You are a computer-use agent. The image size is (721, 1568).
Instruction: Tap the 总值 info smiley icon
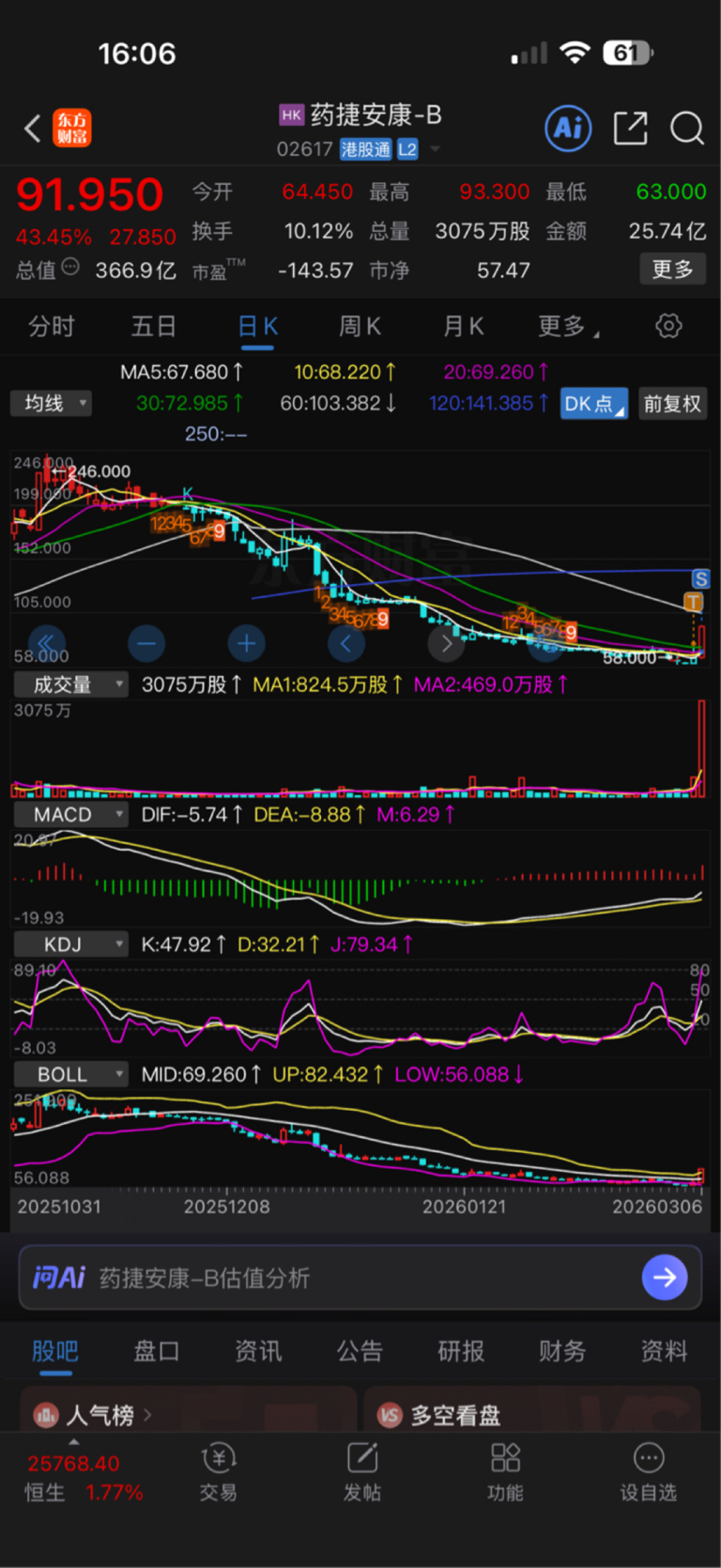tap(70, 268)
